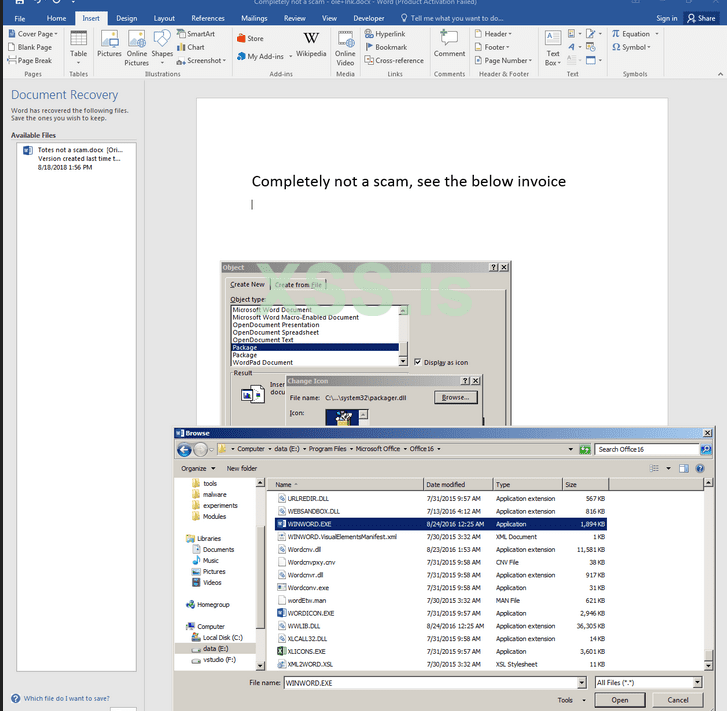Insert a SmartArt graphic
Image resolution: width=727 pixels, height=711 pixels.
click(x=196, y=34)
